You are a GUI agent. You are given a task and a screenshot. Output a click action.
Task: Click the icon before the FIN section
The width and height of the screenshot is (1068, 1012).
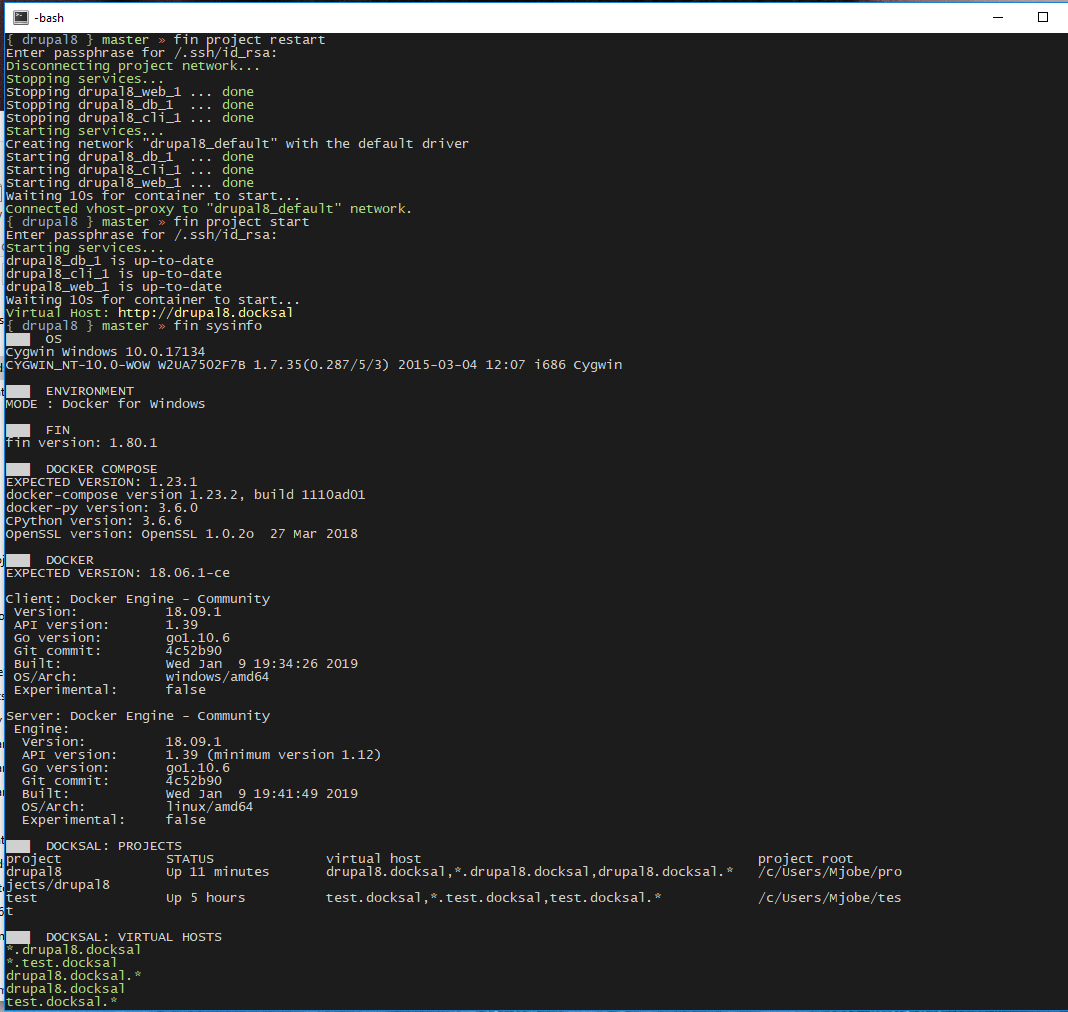pos(16,429)
